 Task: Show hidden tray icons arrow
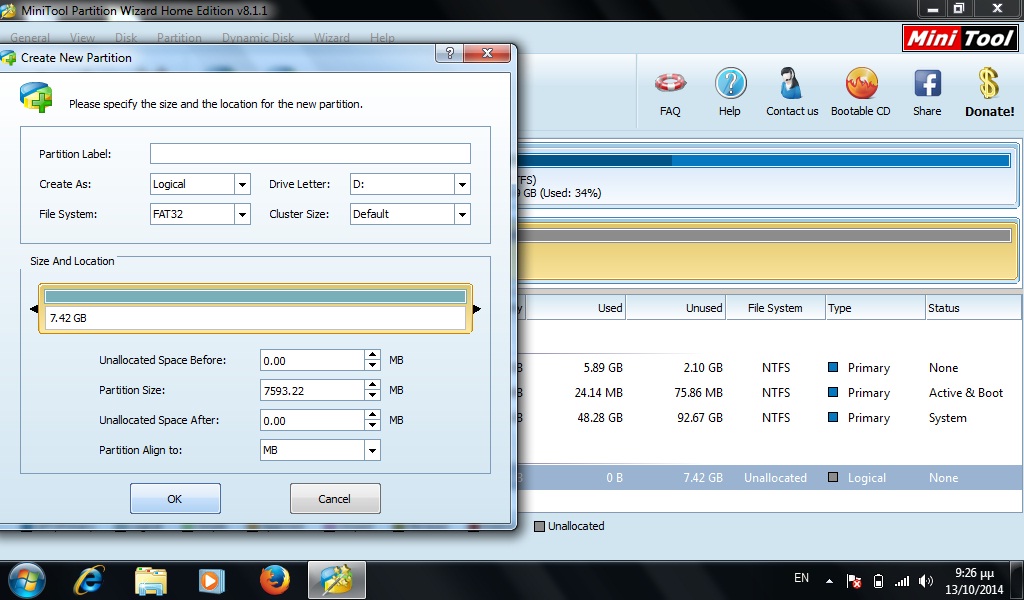click(x=829, y=580)
